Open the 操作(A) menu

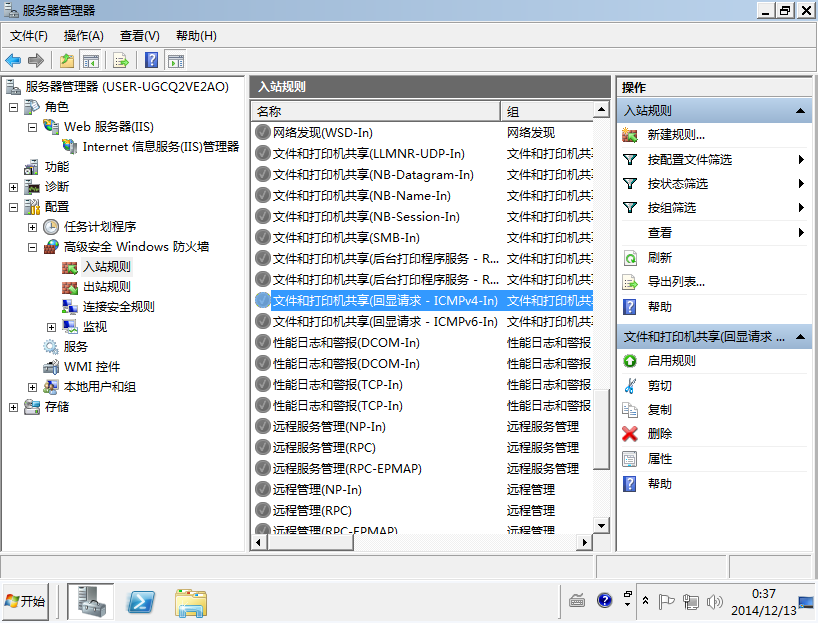[83, 35]
